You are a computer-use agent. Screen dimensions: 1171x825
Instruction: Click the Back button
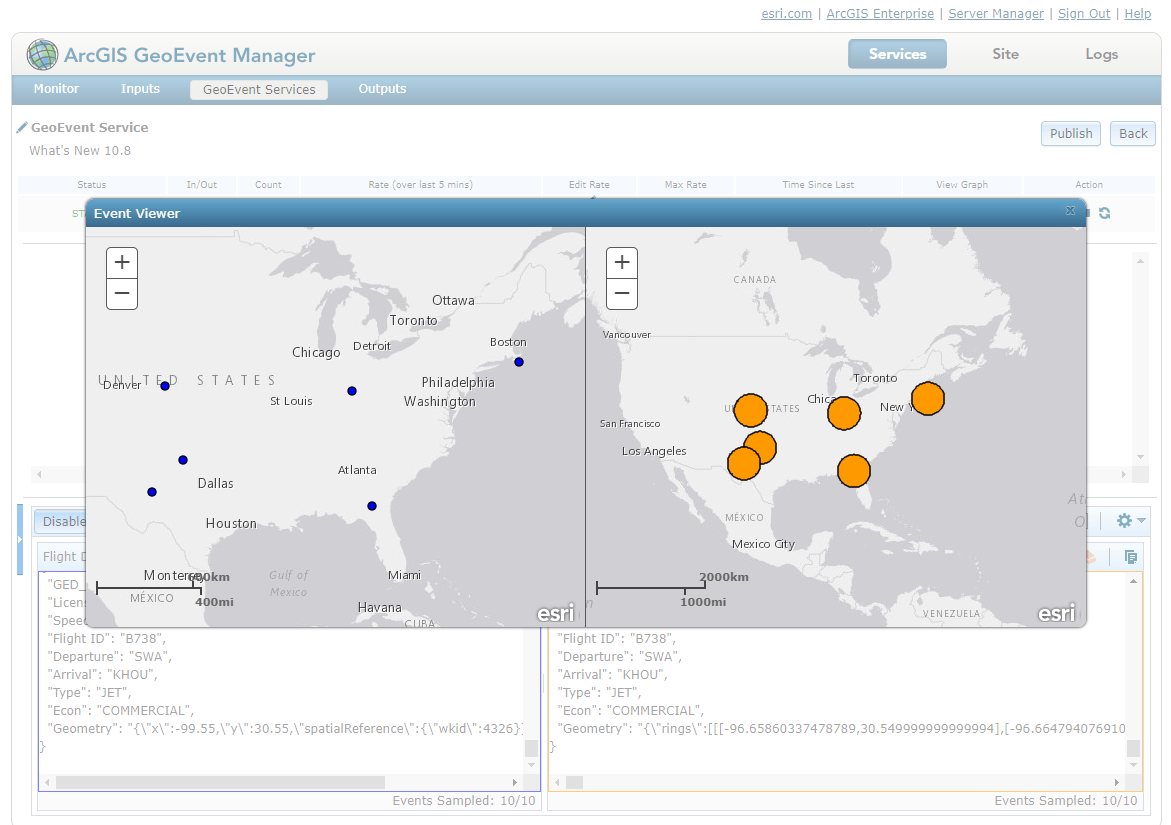pos(1132,133)
